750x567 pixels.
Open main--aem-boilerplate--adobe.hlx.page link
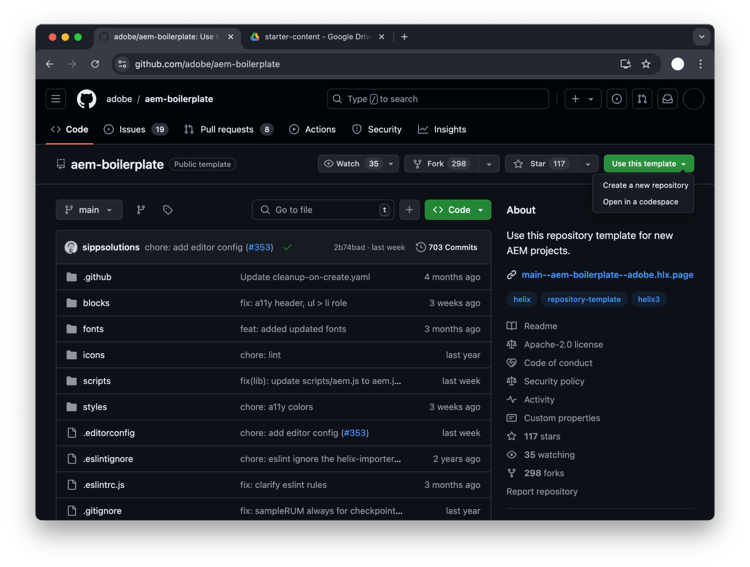pos(607,275)
